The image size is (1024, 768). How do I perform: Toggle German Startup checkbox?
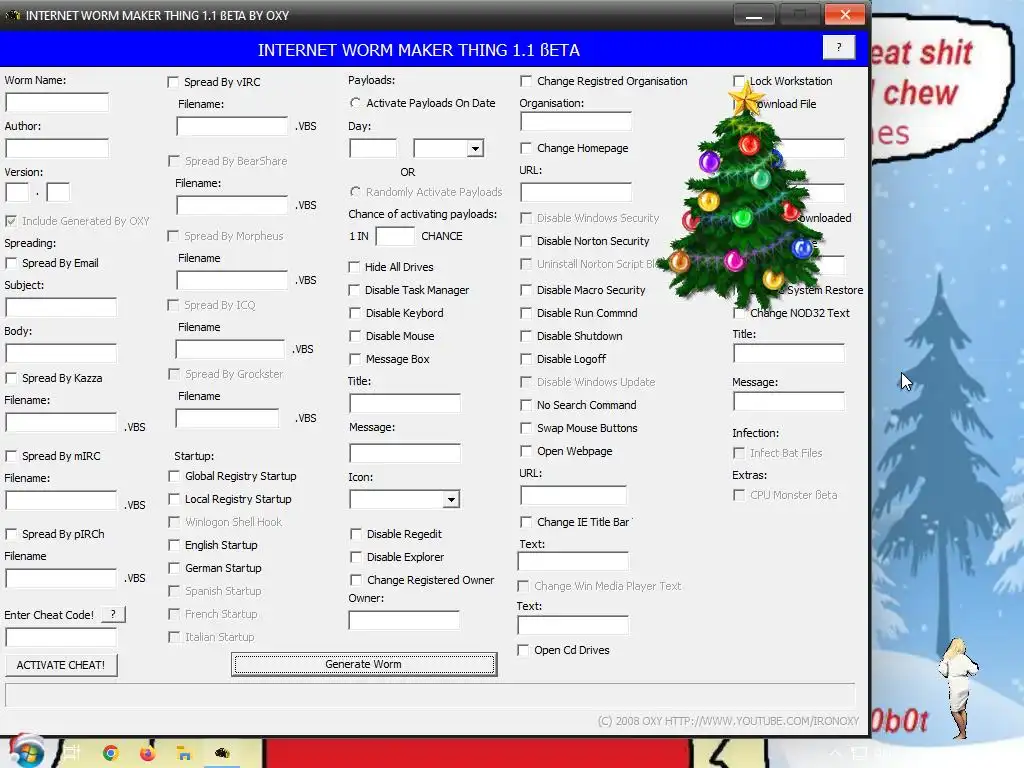tap(174, 568)
